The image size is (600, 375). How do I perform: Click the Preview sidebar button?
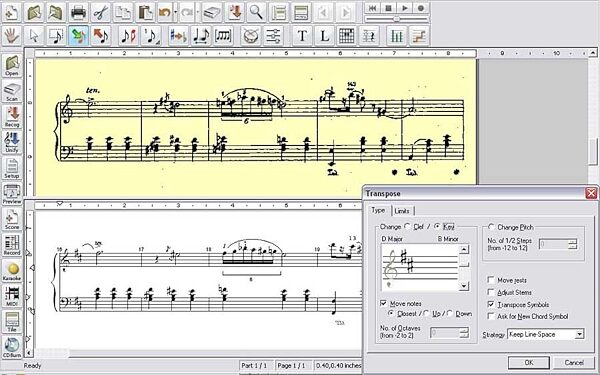pyautogui.click(x=12, y=194)
